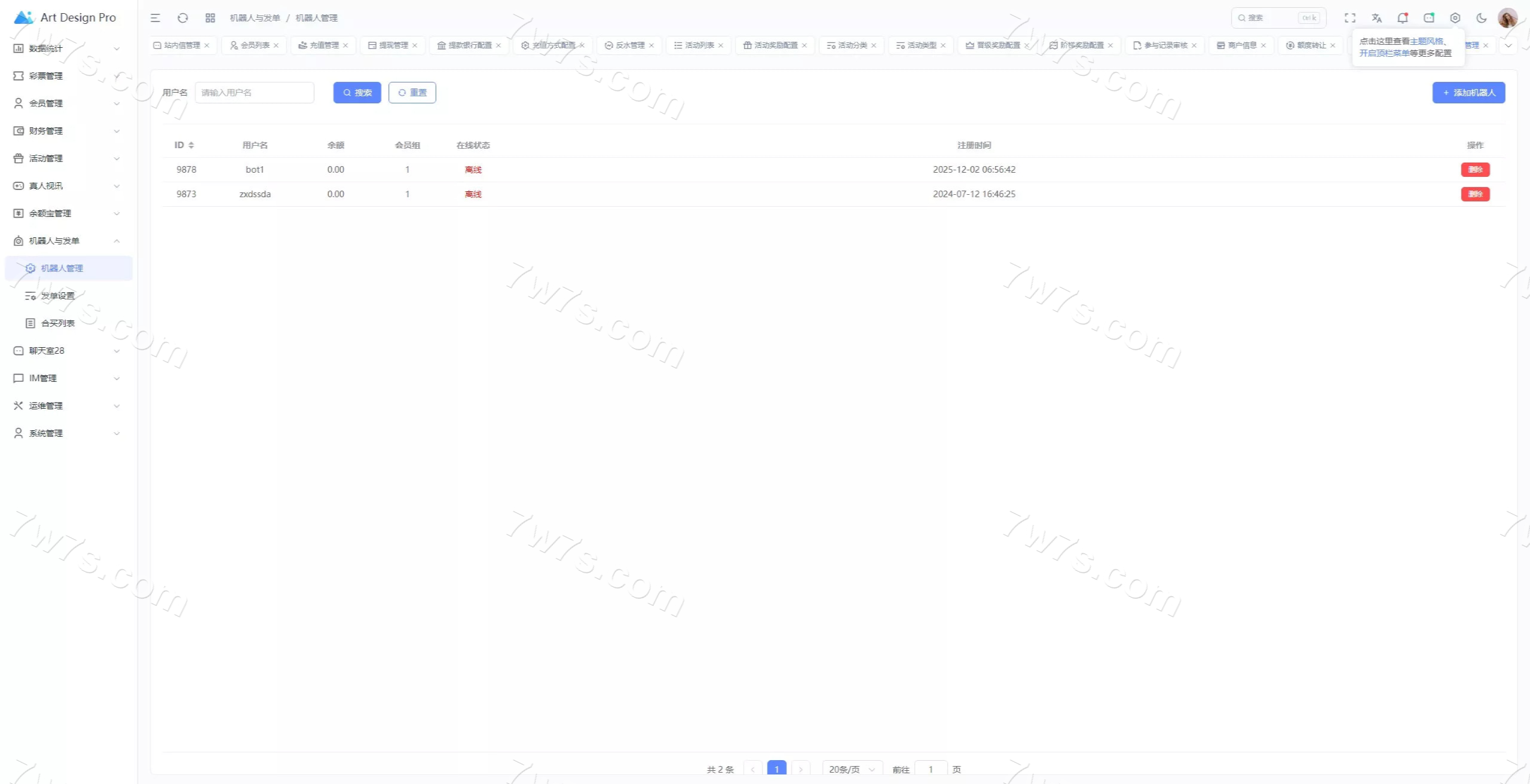Open the language switcher icon

click(x=1376, y=18)
